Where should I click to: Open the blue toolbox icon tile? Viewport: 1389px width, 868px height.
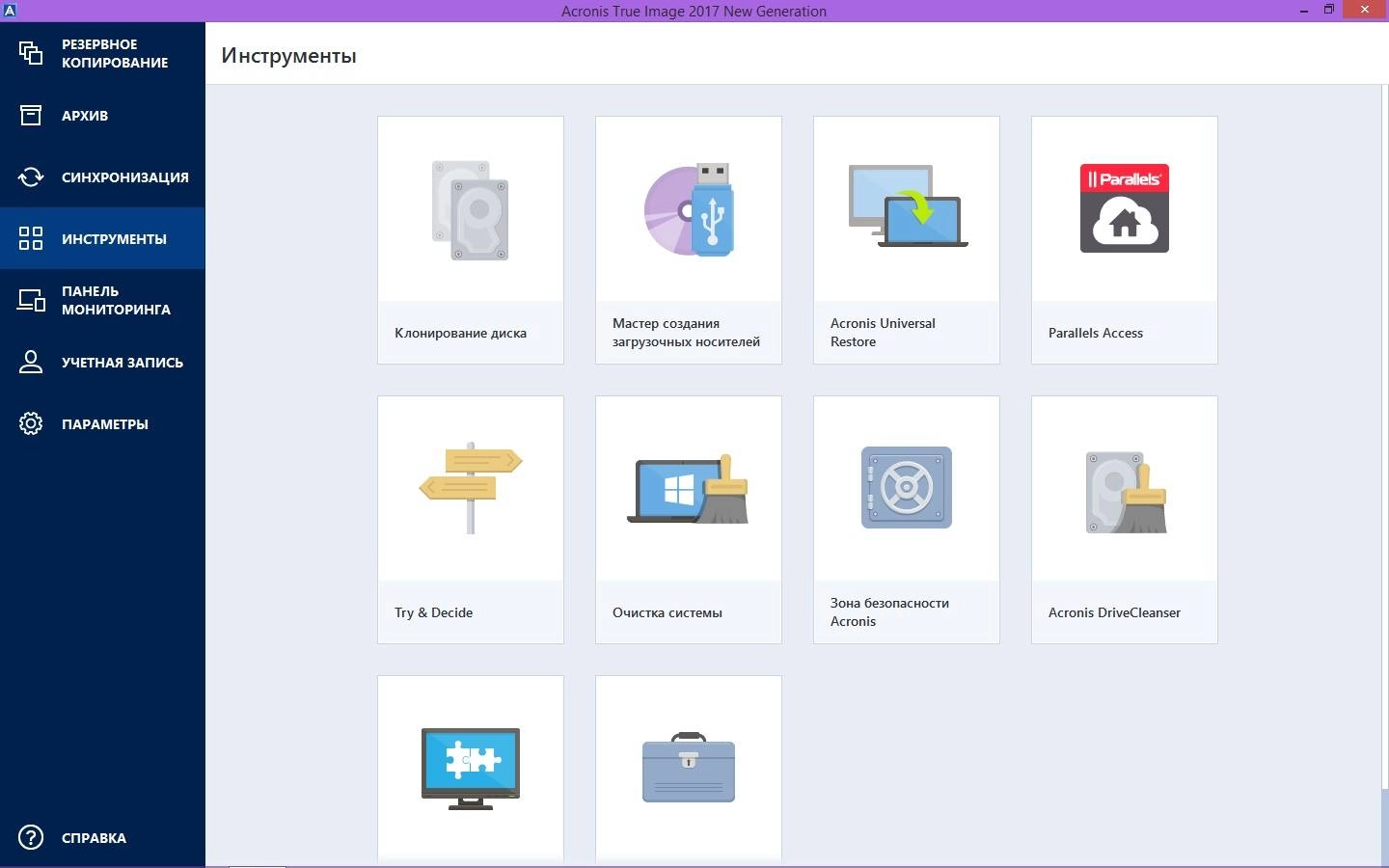coord(689,767)
